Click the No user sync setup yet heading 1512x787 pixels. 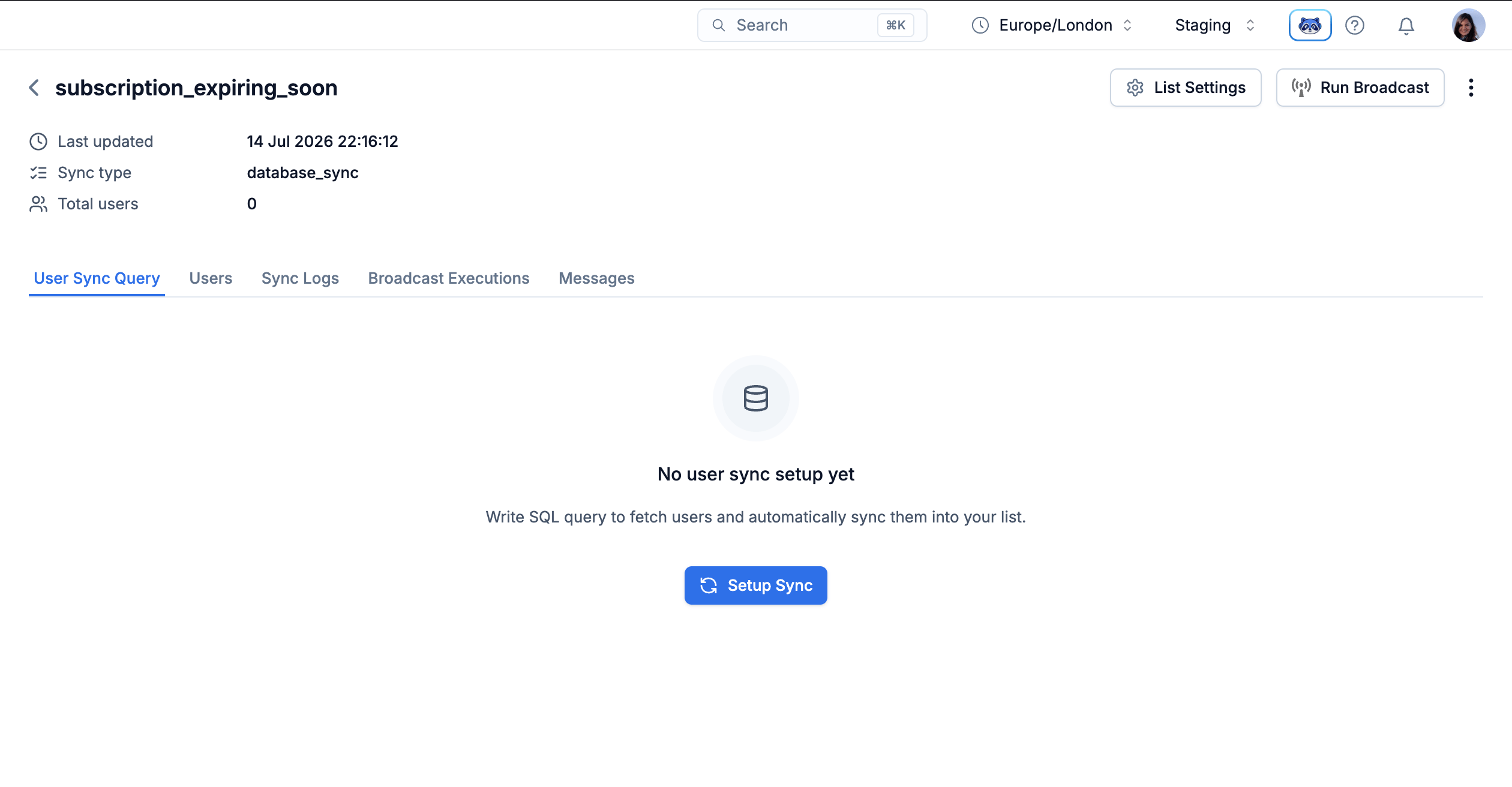pos(756,474)
